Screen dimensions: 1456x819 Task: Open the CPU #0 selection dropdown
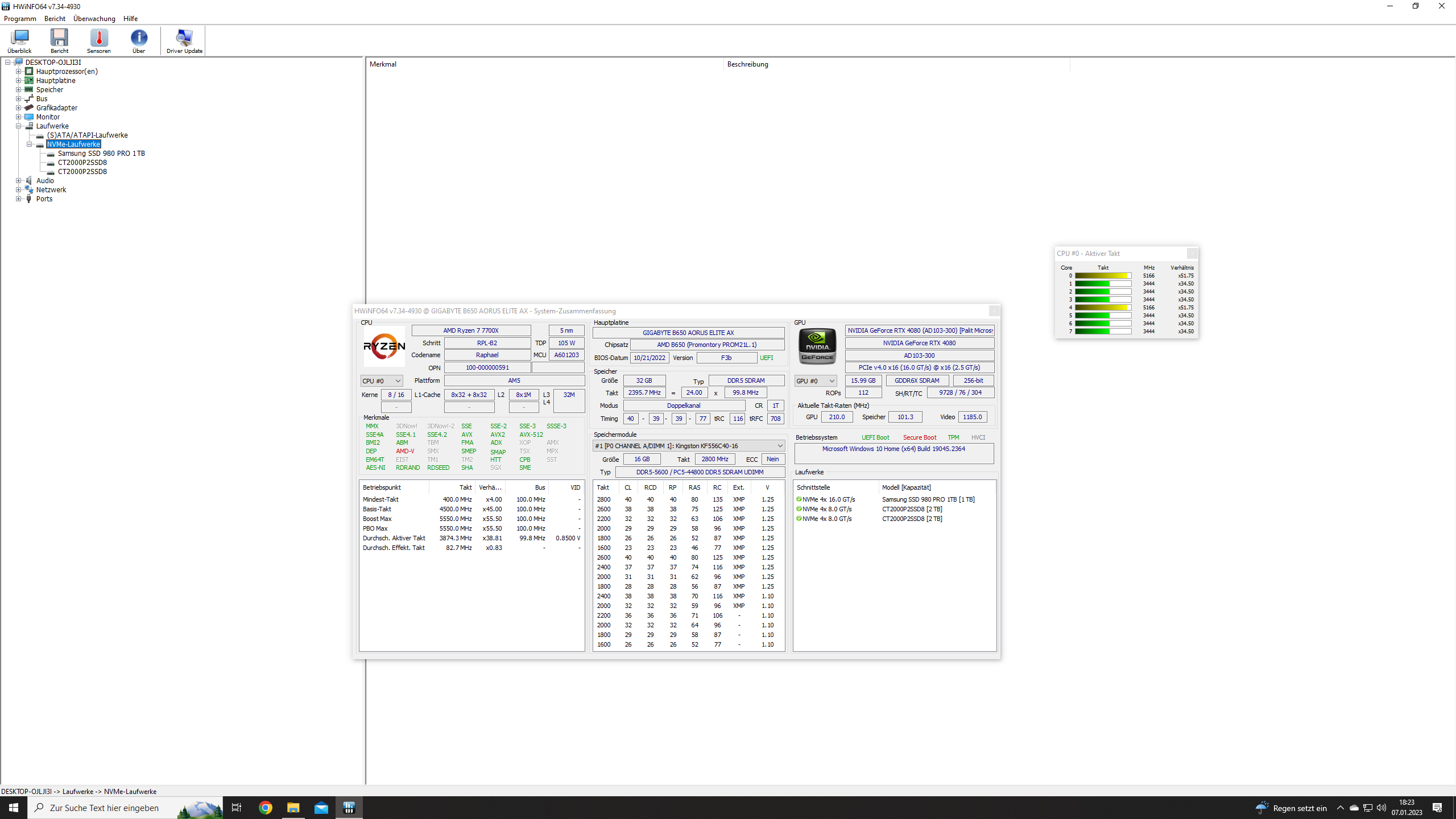pyautogui.click(x=382, y=380)
